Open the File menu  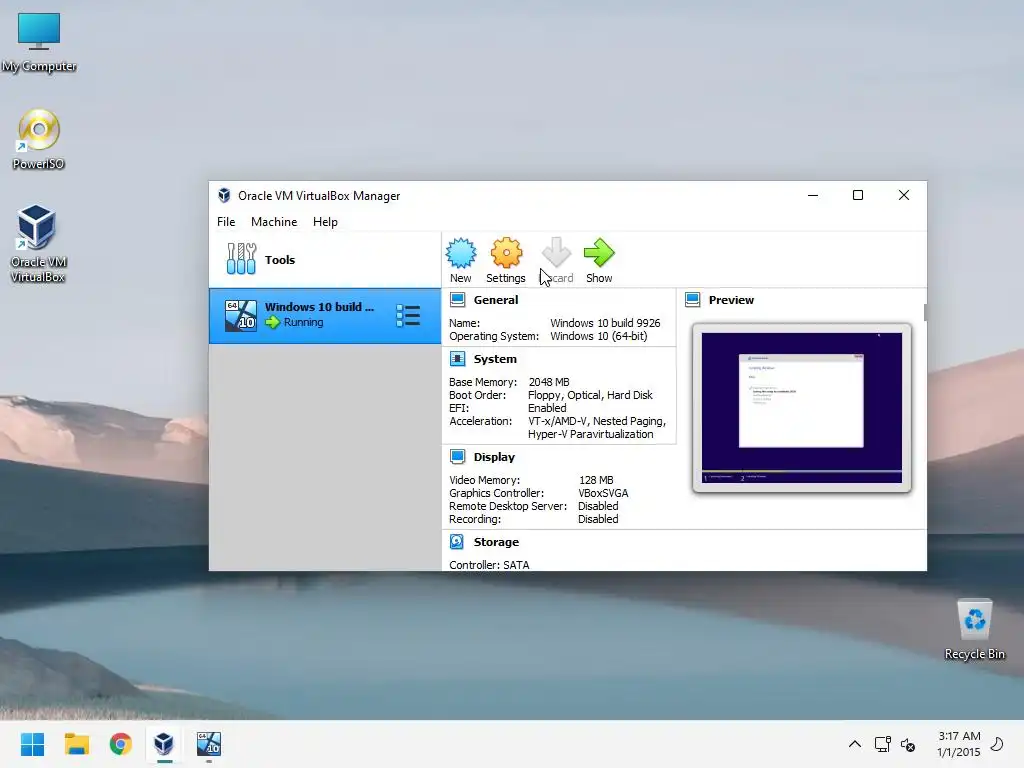(x=226, y=221)
